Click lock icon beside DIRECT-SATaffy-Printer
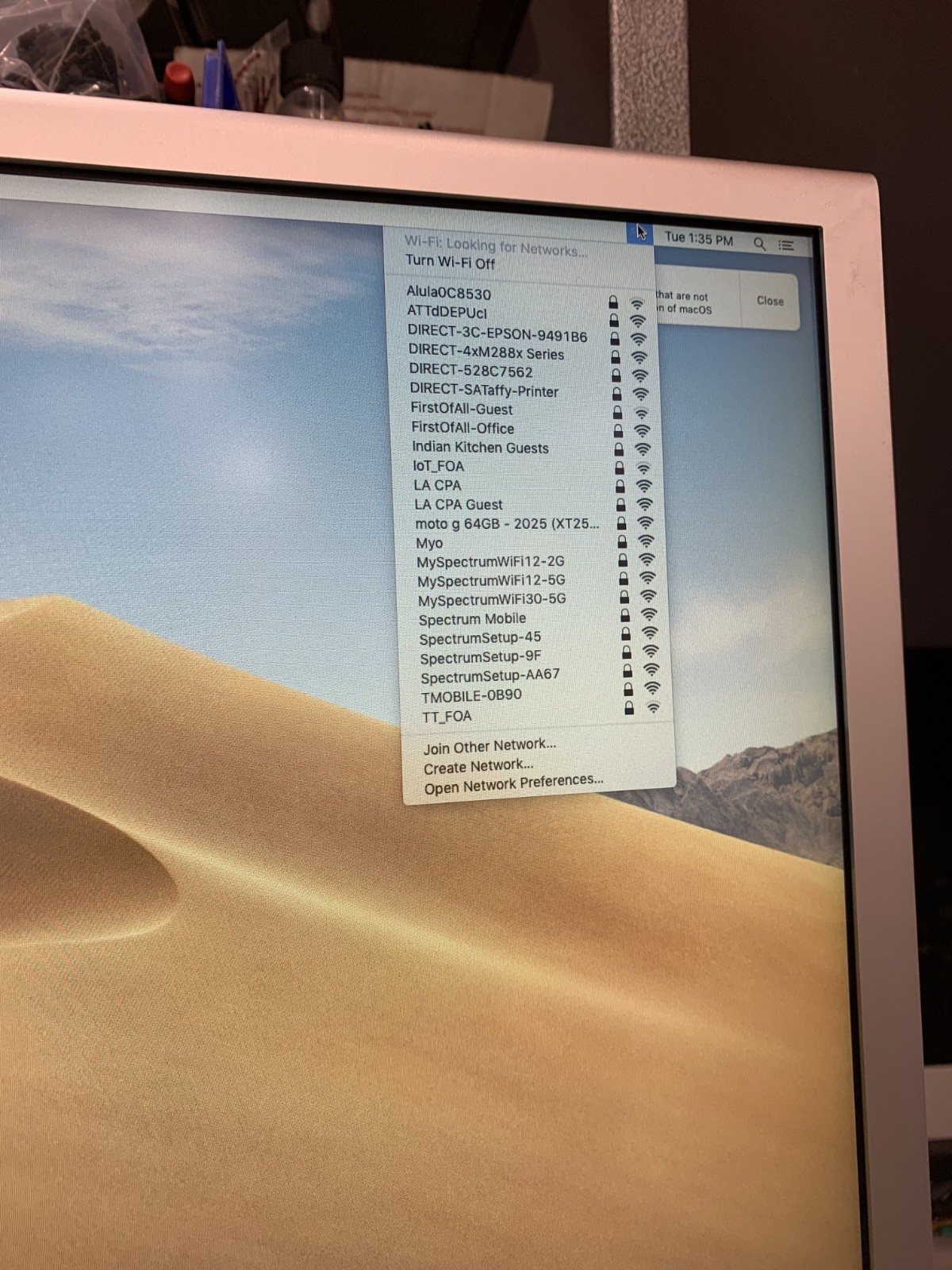952x1270 pixels. 616,394
